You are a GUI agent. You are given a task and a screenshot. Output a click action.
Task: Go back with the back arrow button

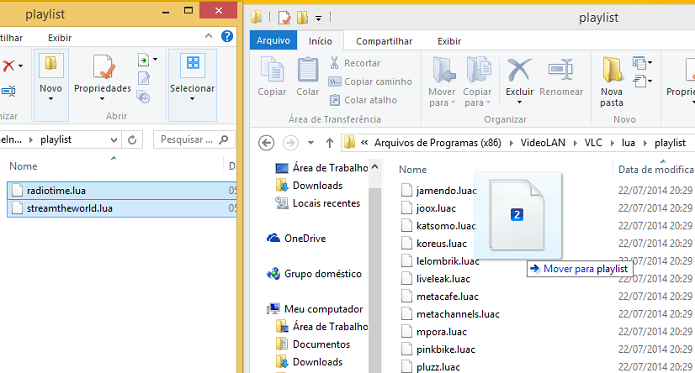(266, 143)
